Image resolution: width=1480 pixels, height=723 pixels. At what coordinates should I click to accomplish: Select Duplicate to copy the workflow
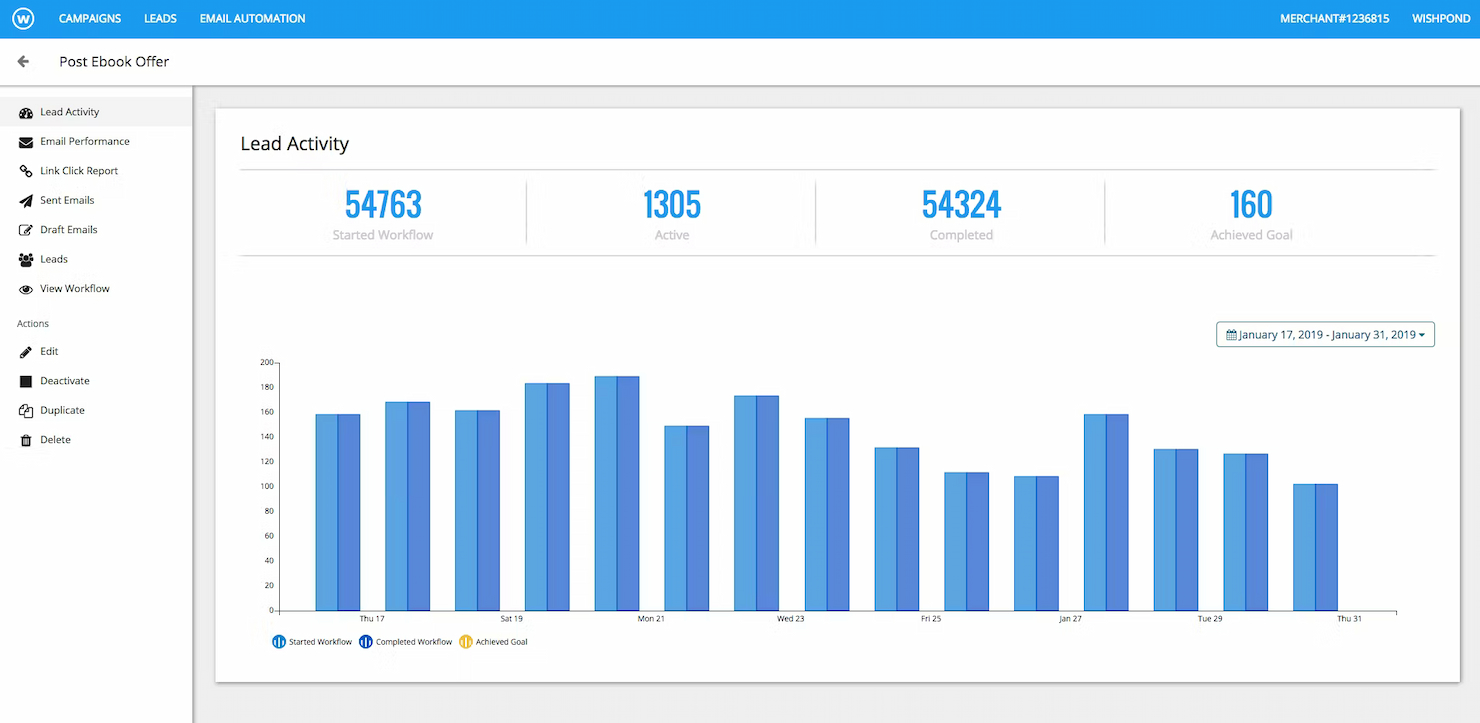click(62, 410)
